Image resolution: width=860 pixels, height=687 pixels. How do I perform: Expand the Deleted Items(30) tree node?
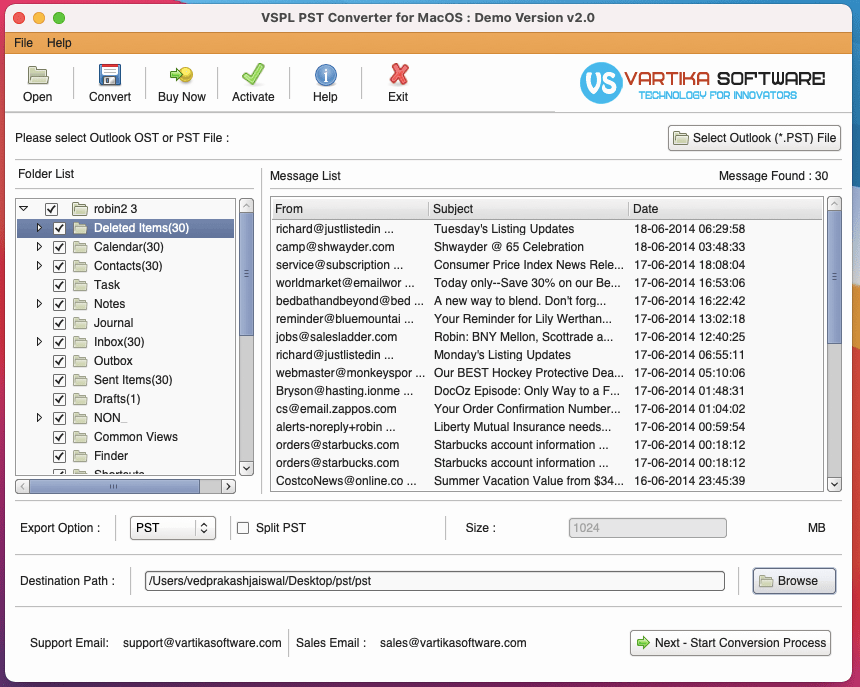[x=39, y=228]
